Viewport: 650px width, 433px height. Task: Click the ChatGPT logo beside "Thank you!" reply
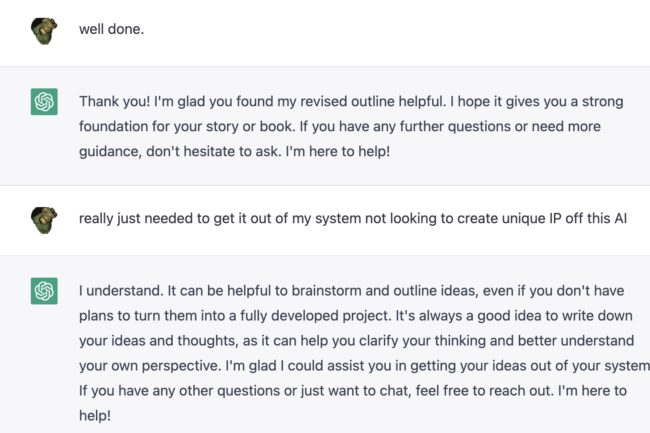point(44,101)
